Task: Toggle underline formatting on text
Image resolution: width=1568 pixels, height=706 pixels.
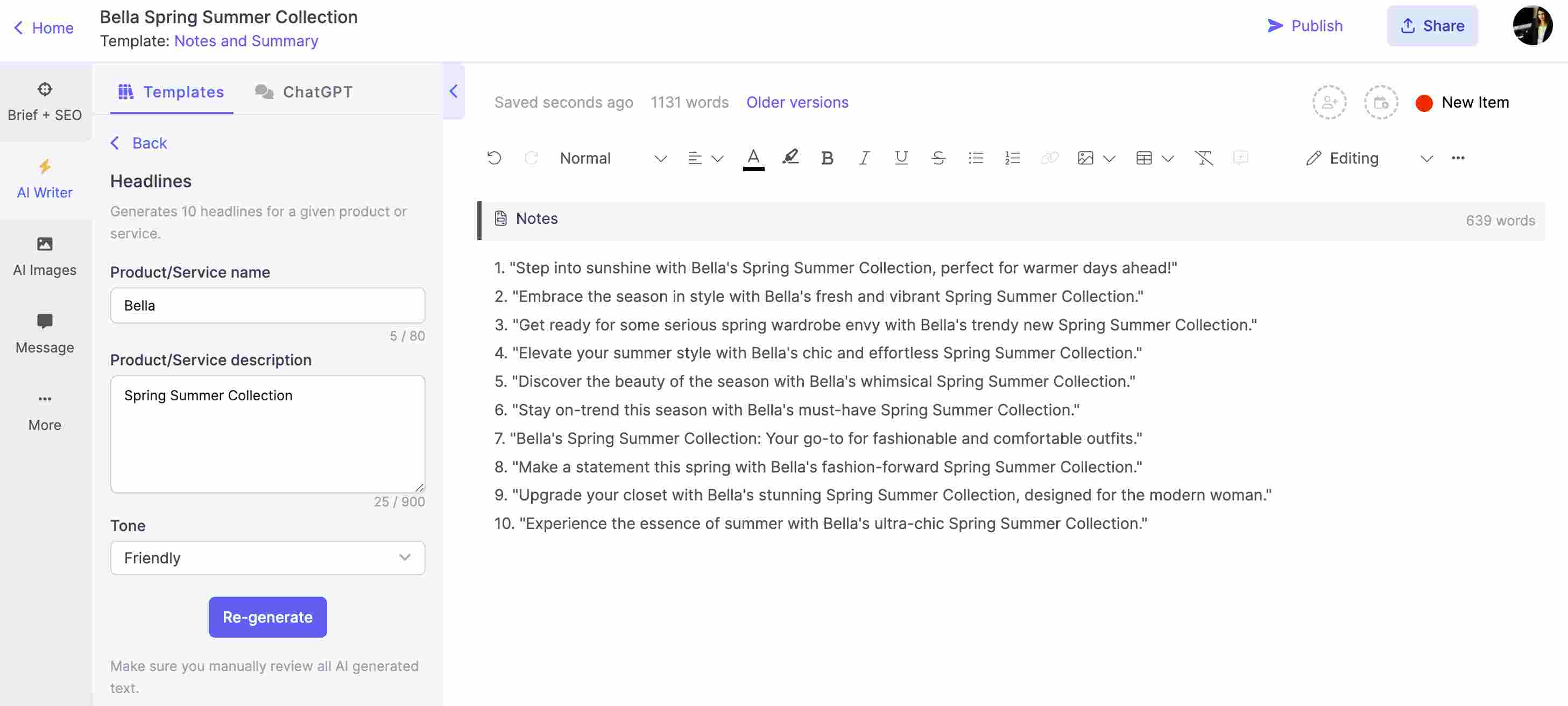Action: (899, 158)
